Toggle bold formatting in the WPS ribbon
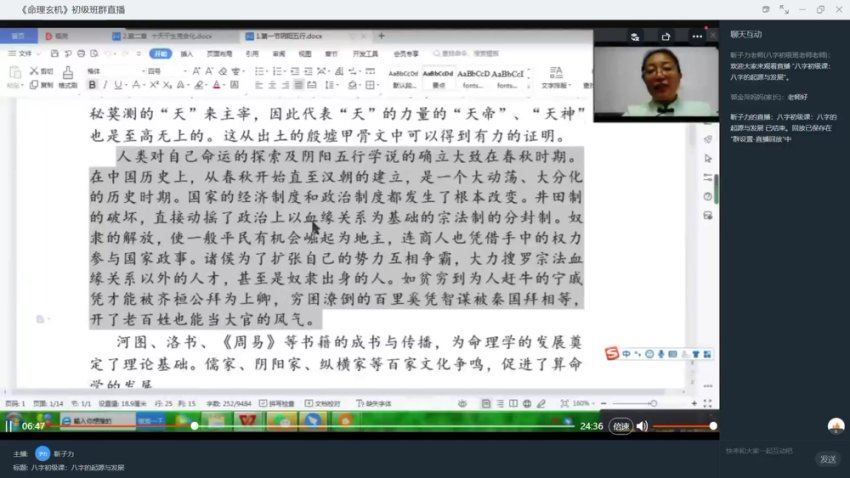Image resolution: width=850 pixels, height=478 pixels. tap(90, 85)
